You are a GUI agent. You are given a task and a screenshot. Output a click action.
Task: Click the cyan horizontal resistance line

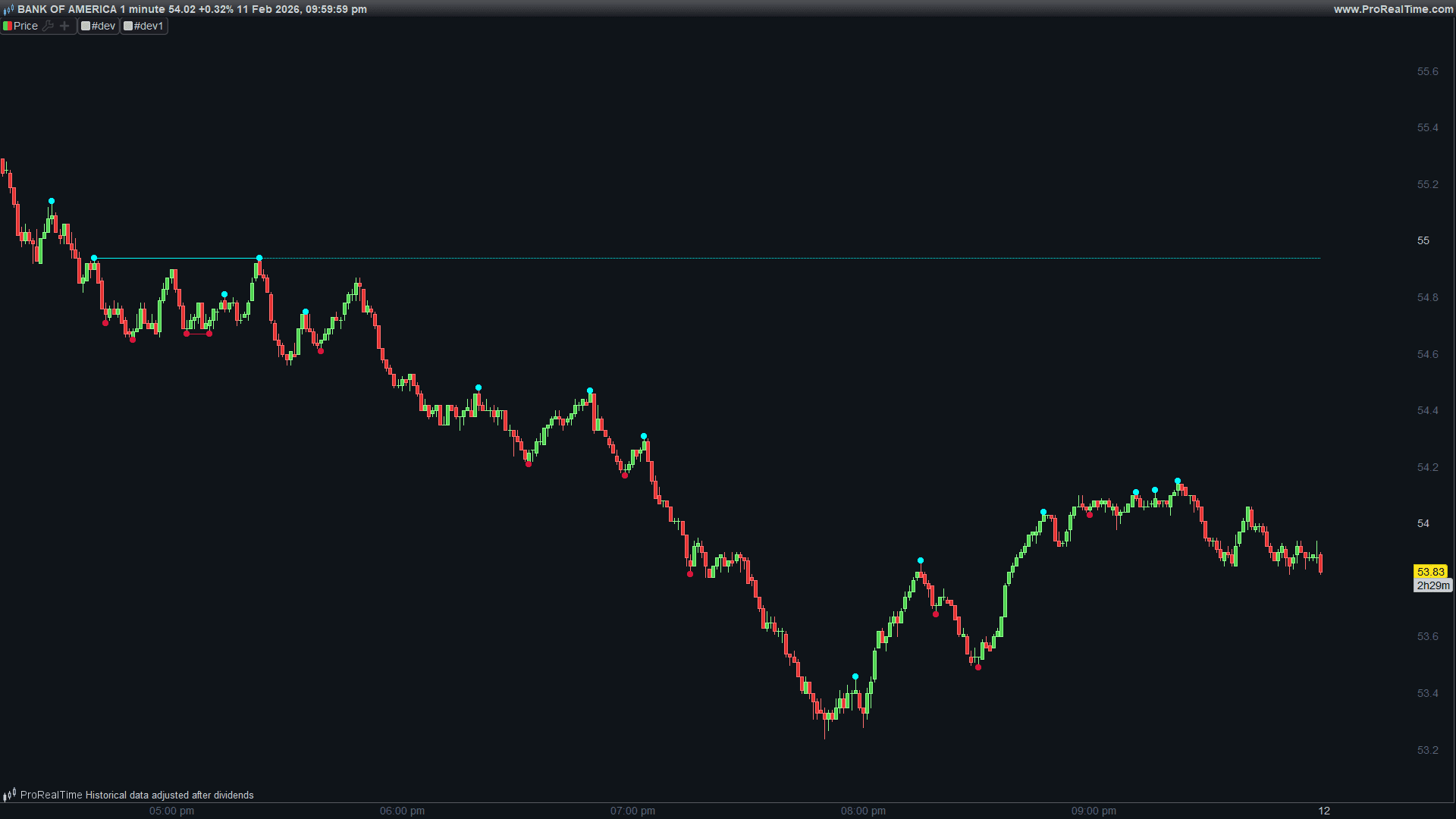coord(758,259)
